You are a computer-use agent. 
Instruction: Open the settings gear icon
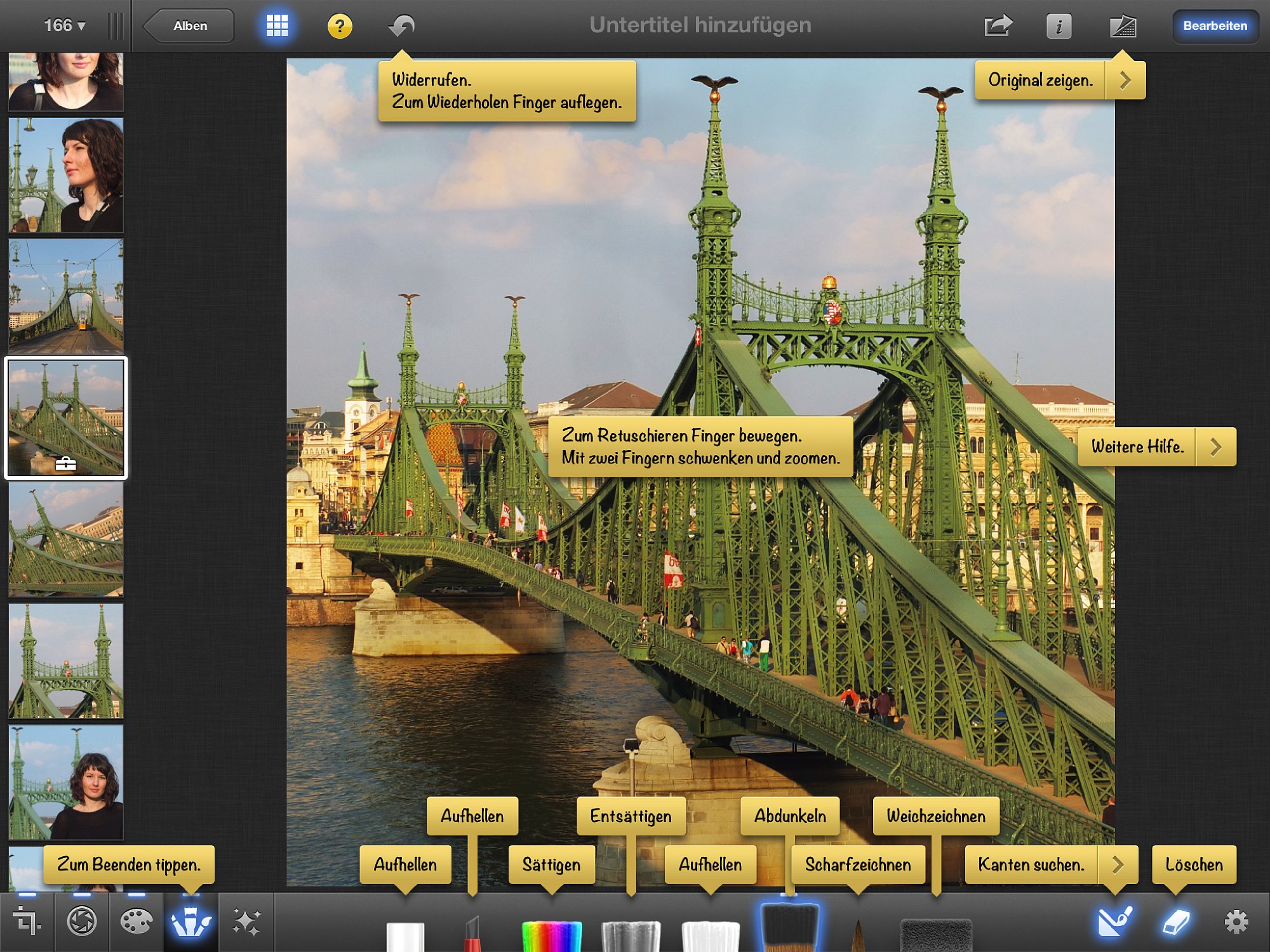pyautogui.click(x=1236, y=922)
